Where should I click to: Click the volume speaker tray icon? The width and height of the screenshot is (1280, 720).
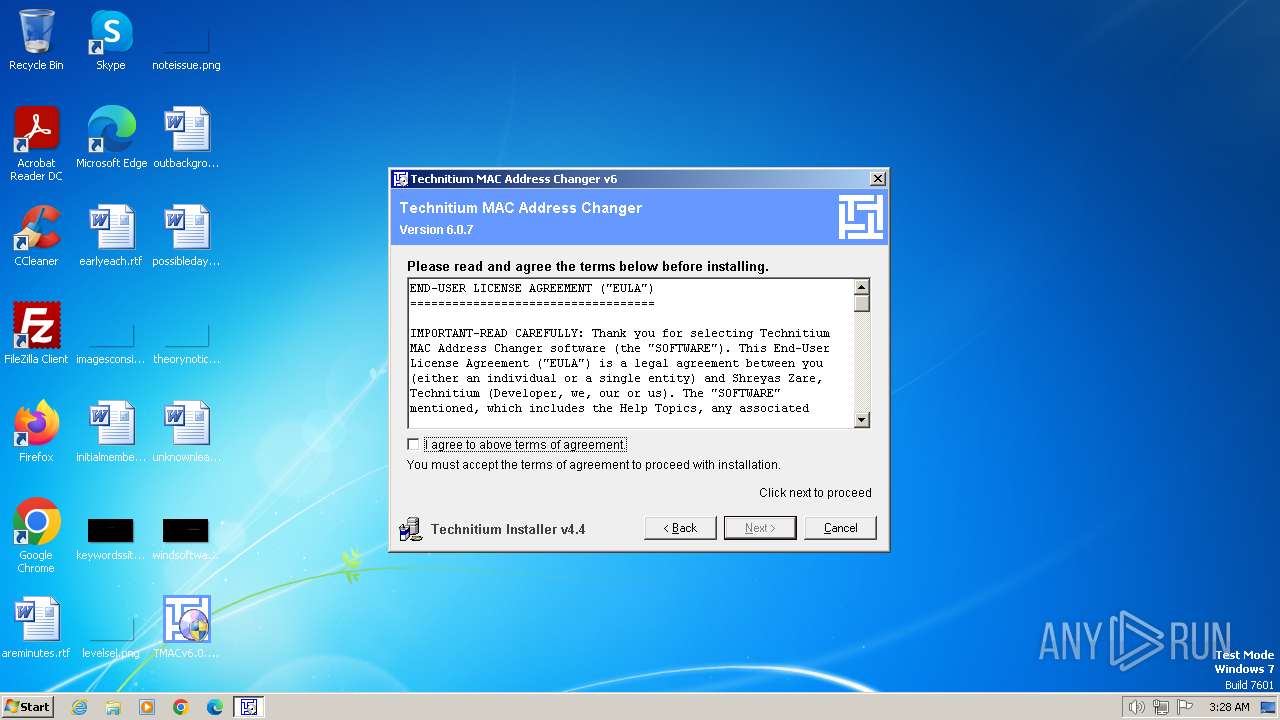1136,707
